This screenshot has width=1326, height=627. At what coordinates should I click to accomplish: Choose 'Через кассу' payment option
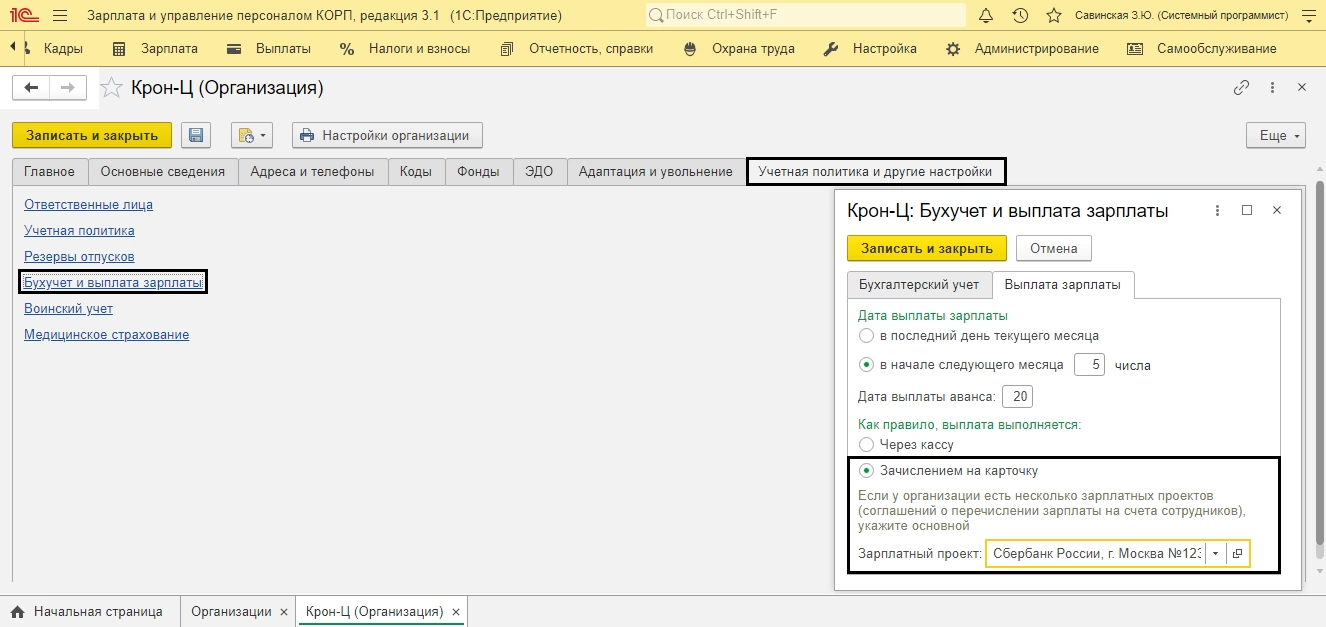click(866, 444)
